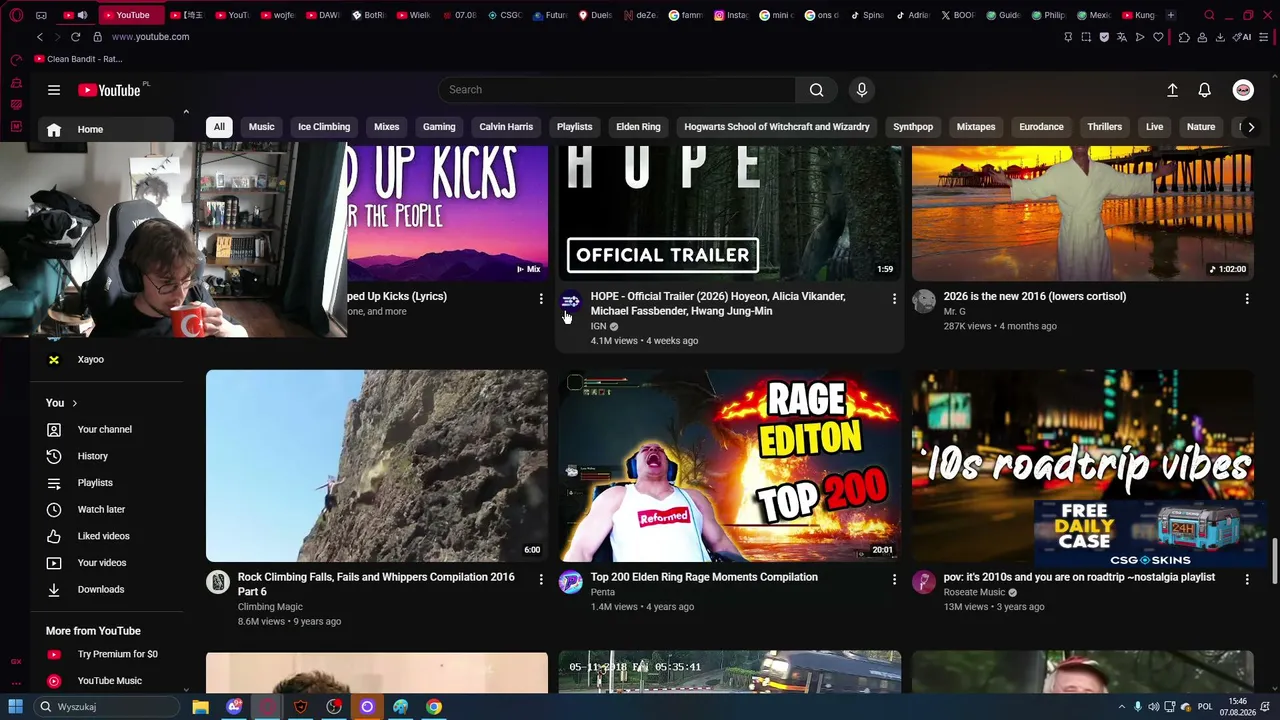1280x720 pixels.
Task: Open the Rock Climbing Falls video thumbnail
Action: pyautogui.click(x=377, y=466)
